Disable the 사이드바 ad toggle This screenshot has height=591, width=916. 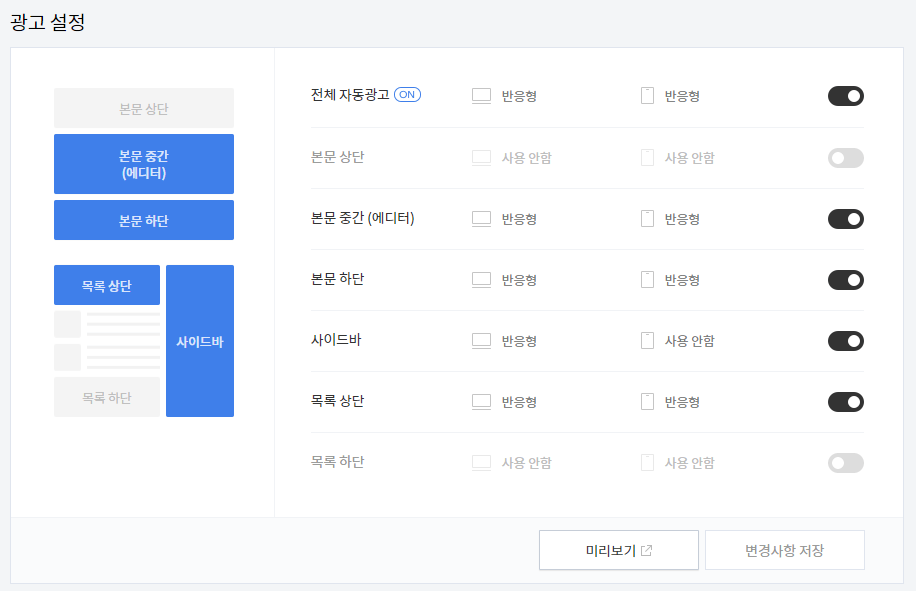(x=845, y=341)
